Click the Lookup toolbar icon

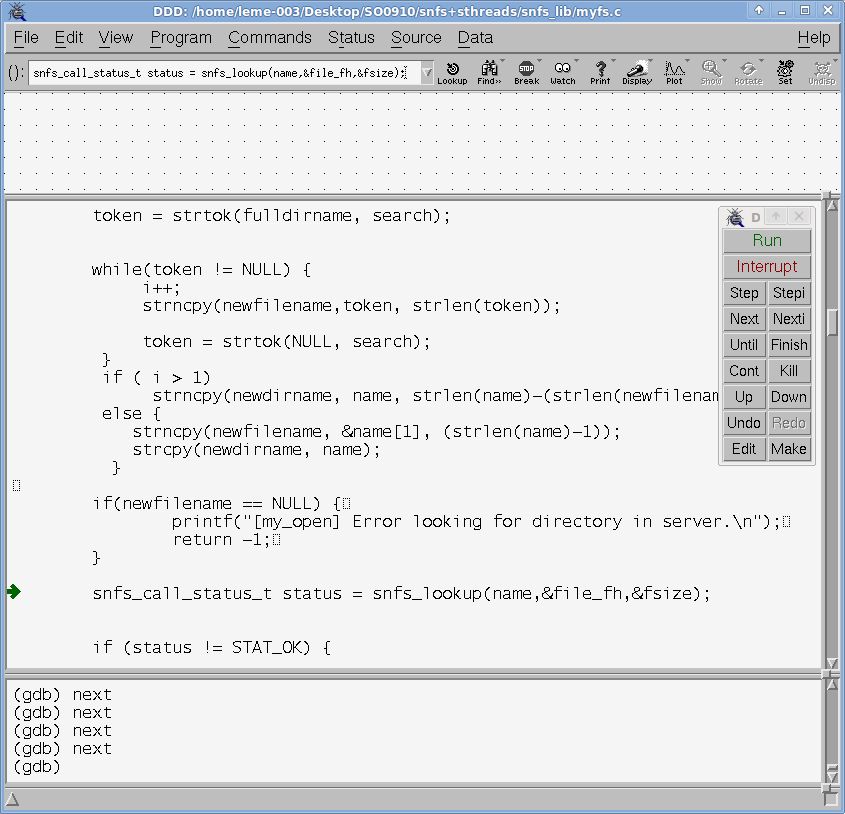pos(452,73)
